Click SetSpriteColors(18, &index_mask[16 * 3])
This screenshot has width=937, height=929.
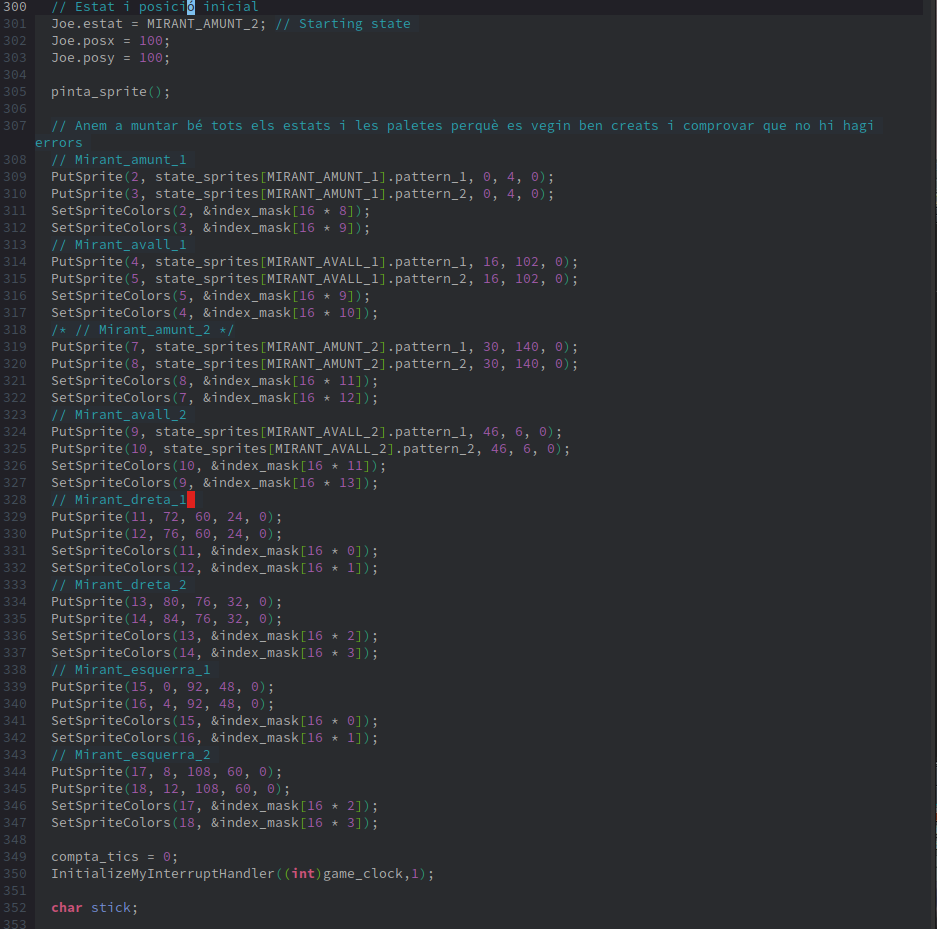click(x=215, y=823)
